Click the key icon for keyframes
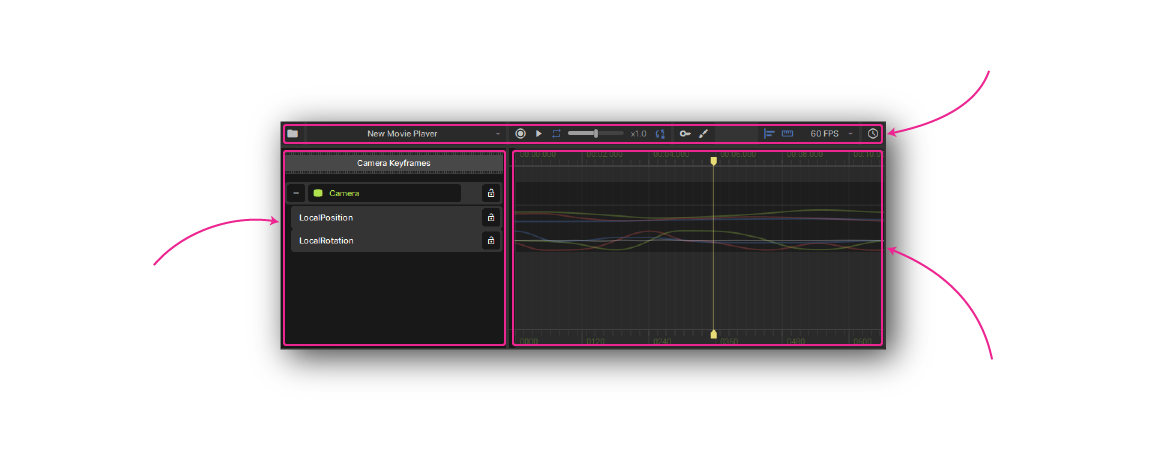This screenshot has height=460, width=1167. coord(685,133)
